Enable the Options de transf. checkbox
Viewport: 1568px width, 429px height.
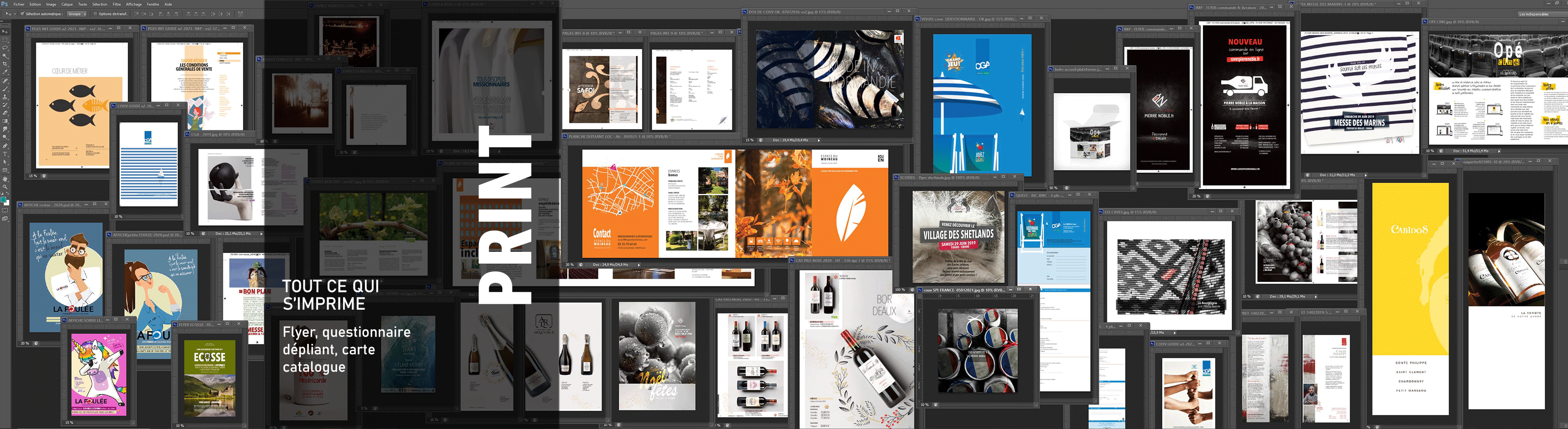click(96, 13)
